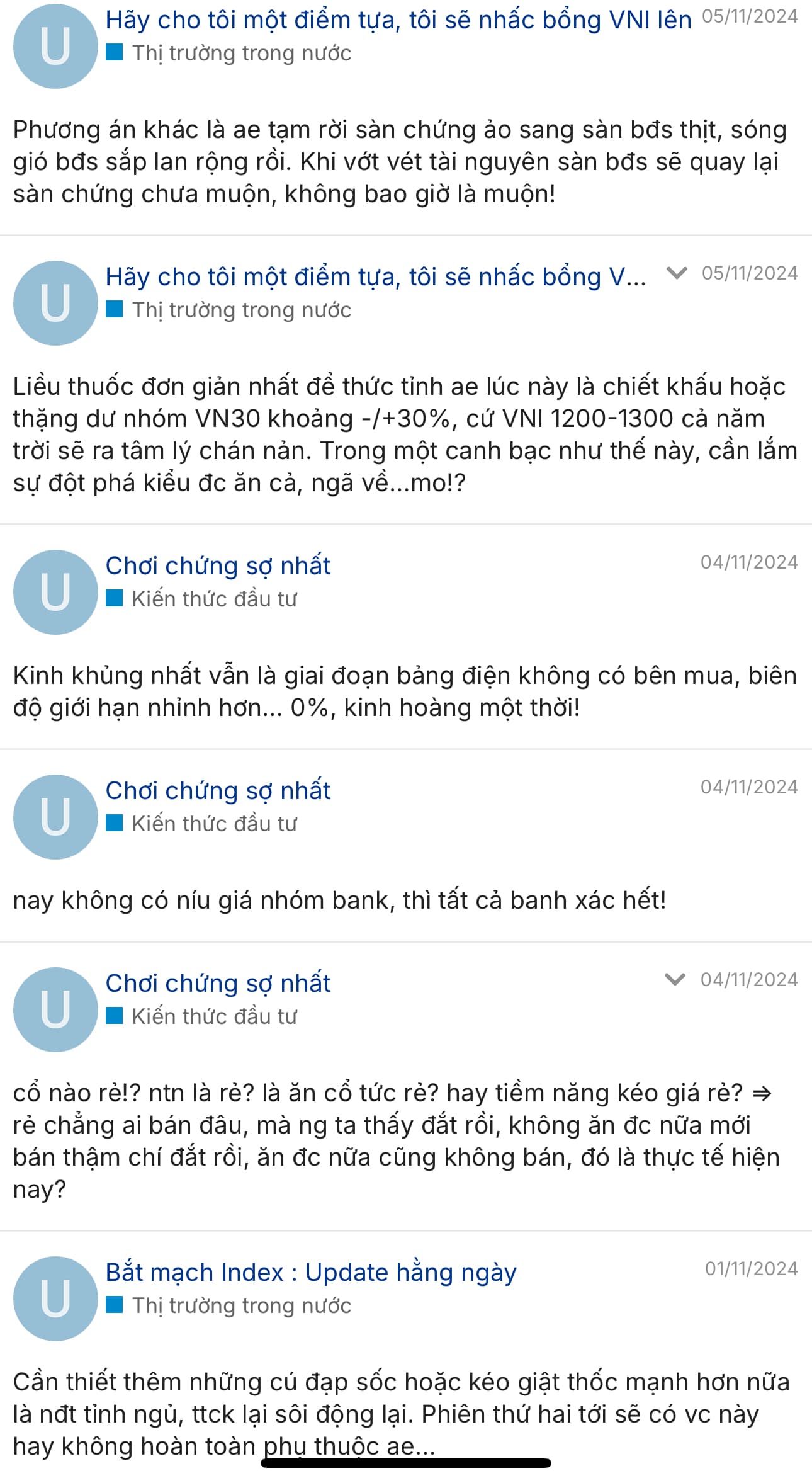Expand the chevron on the "Liều thuốc đơn giản" post
The image size is (812, 1483).
[676, 273]
